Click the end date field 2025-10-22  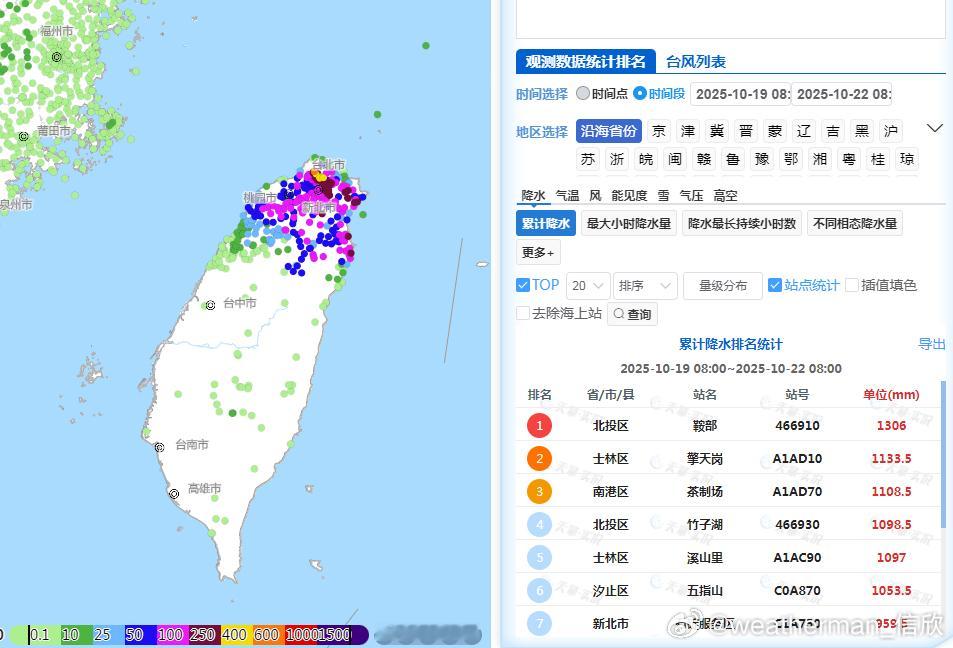click(x=842, y=94)
